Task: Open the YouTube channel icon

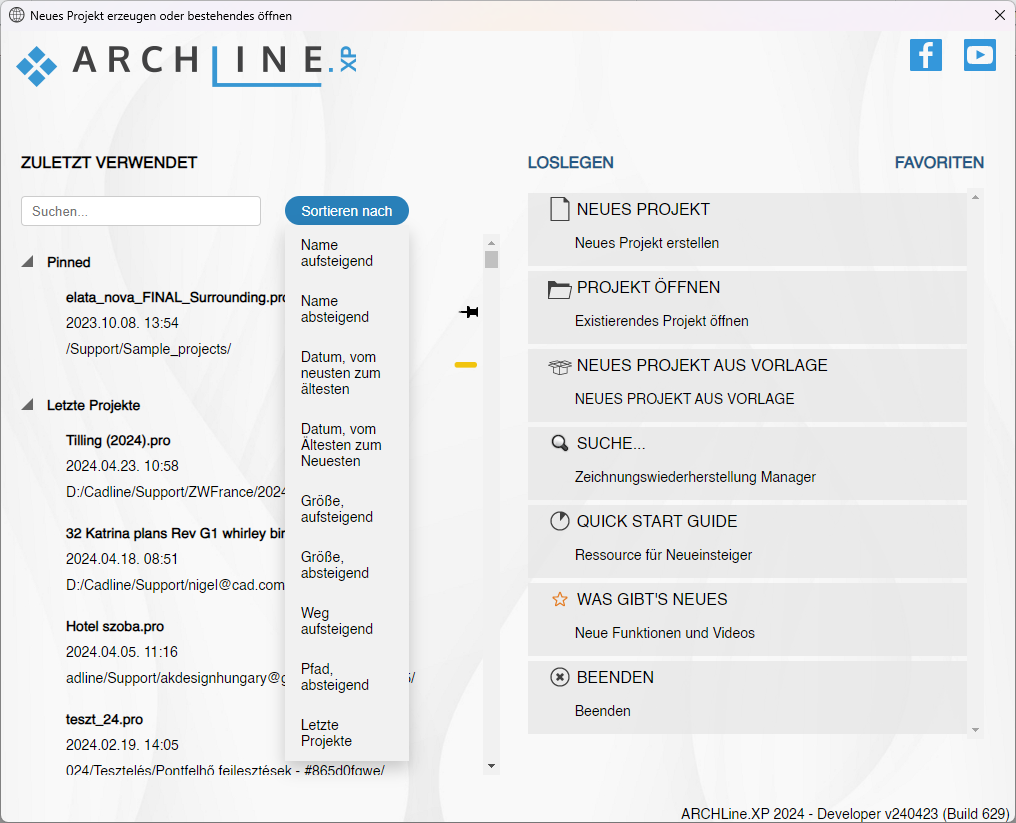Action: click(x=979, y=55)
